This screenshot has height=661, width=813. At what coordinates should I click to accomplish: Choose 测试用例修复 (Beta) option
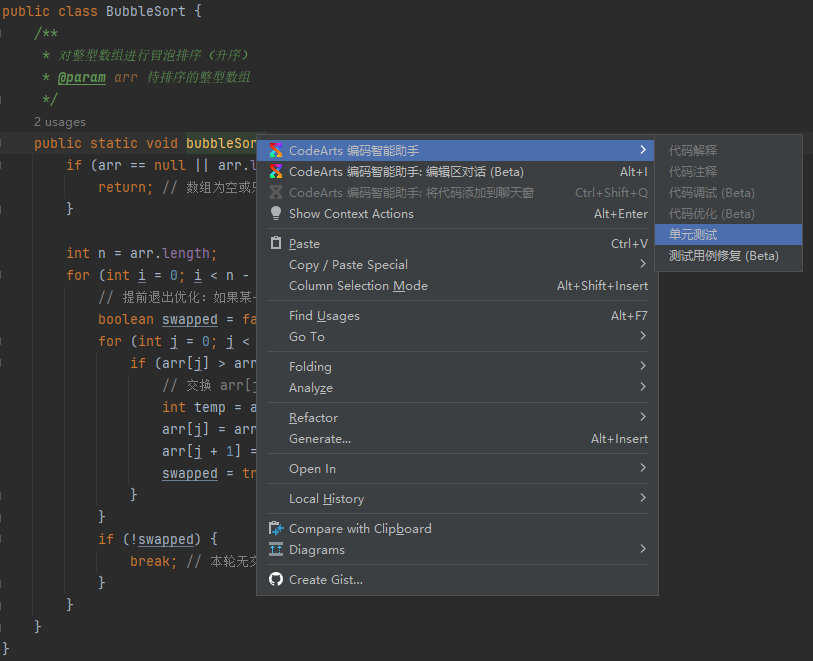[723, 256]
